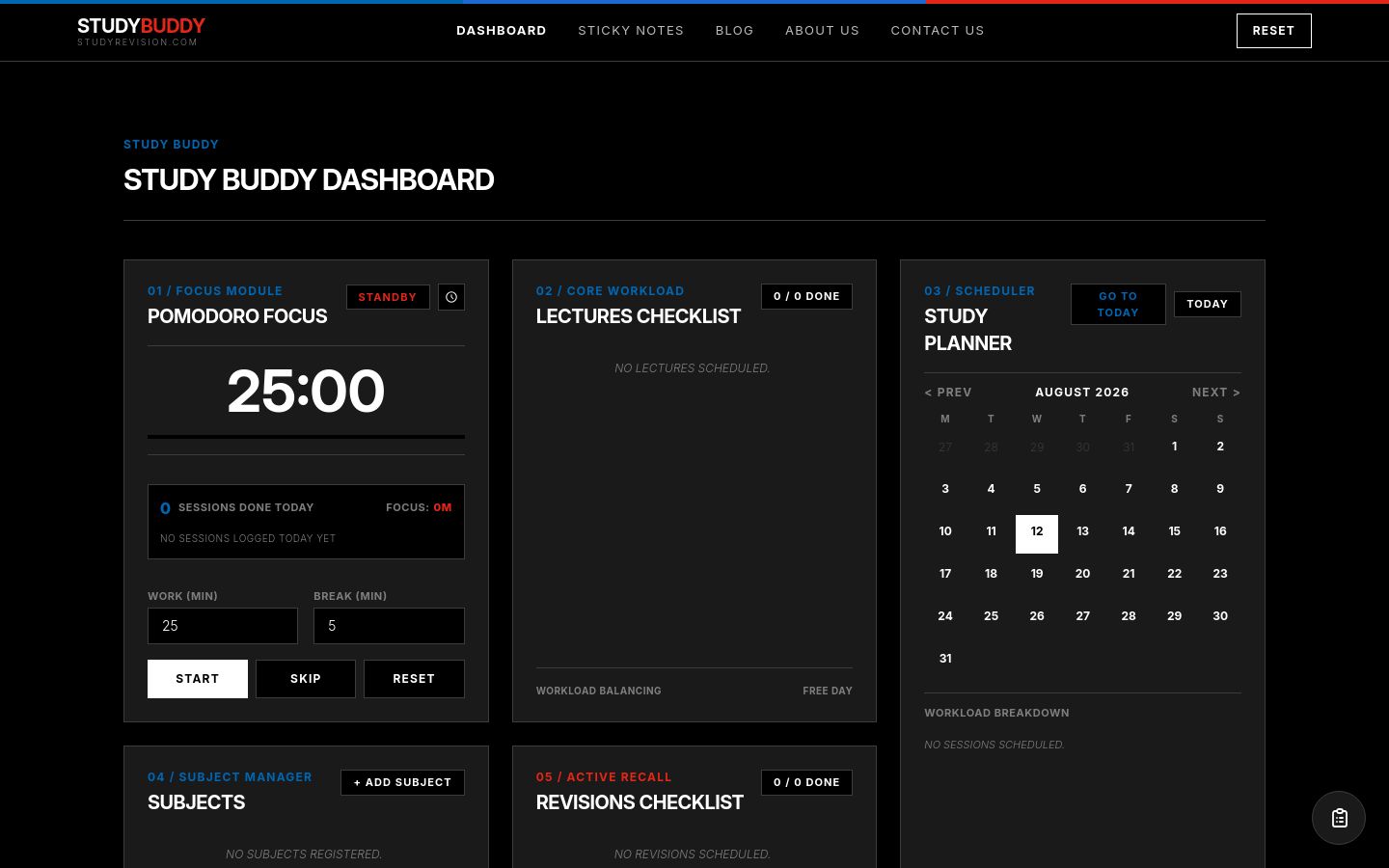
Task: Add a new subject
Action: pyautogui.click(x=402, y=782)
